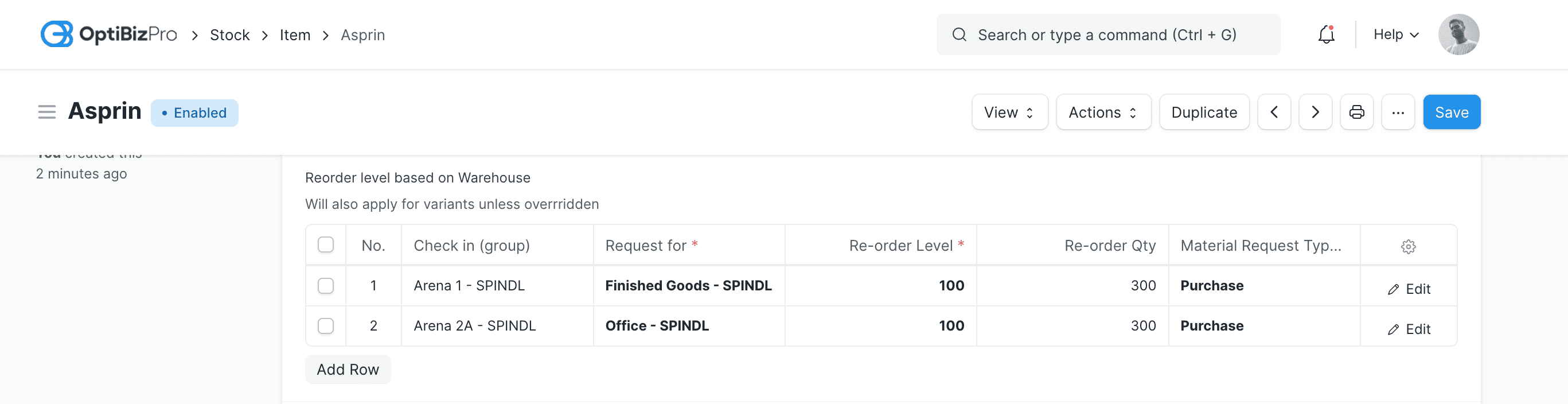The image size is (1568, 404).
Task: Open Item from the breadcrumb trail
Action: point(295,35)
